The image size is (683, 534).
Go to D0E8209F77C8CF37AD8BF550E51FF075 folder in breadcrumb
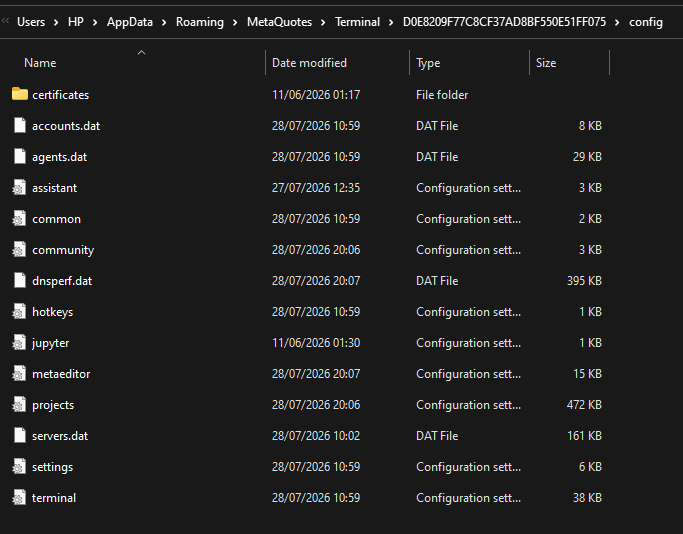pyautogui.click(x=504, y=22)
